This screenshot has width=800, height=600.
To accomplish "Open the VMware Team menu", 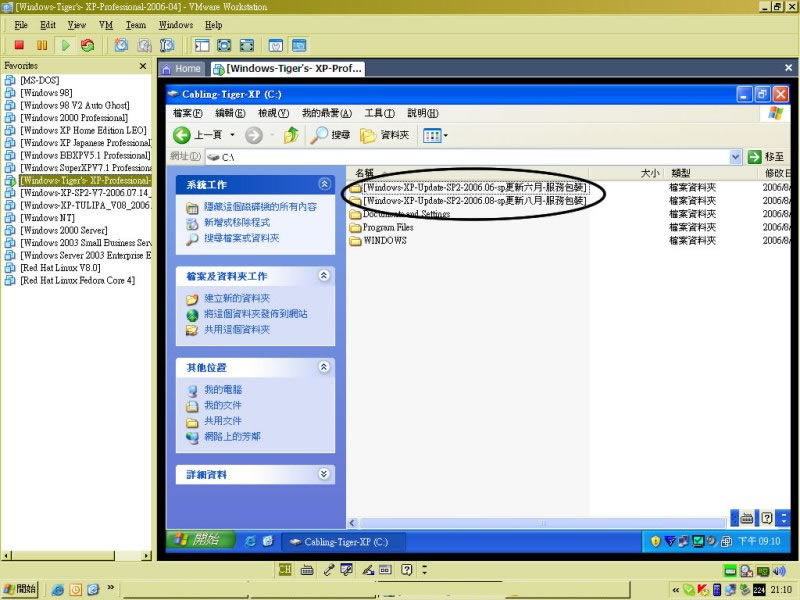I will 136,25.
